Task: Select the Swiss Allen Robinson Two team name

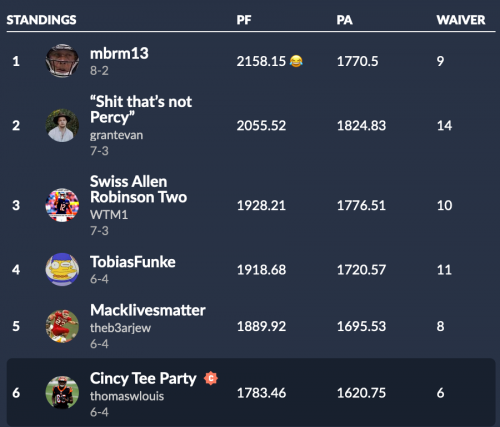Action: (138, 189)
